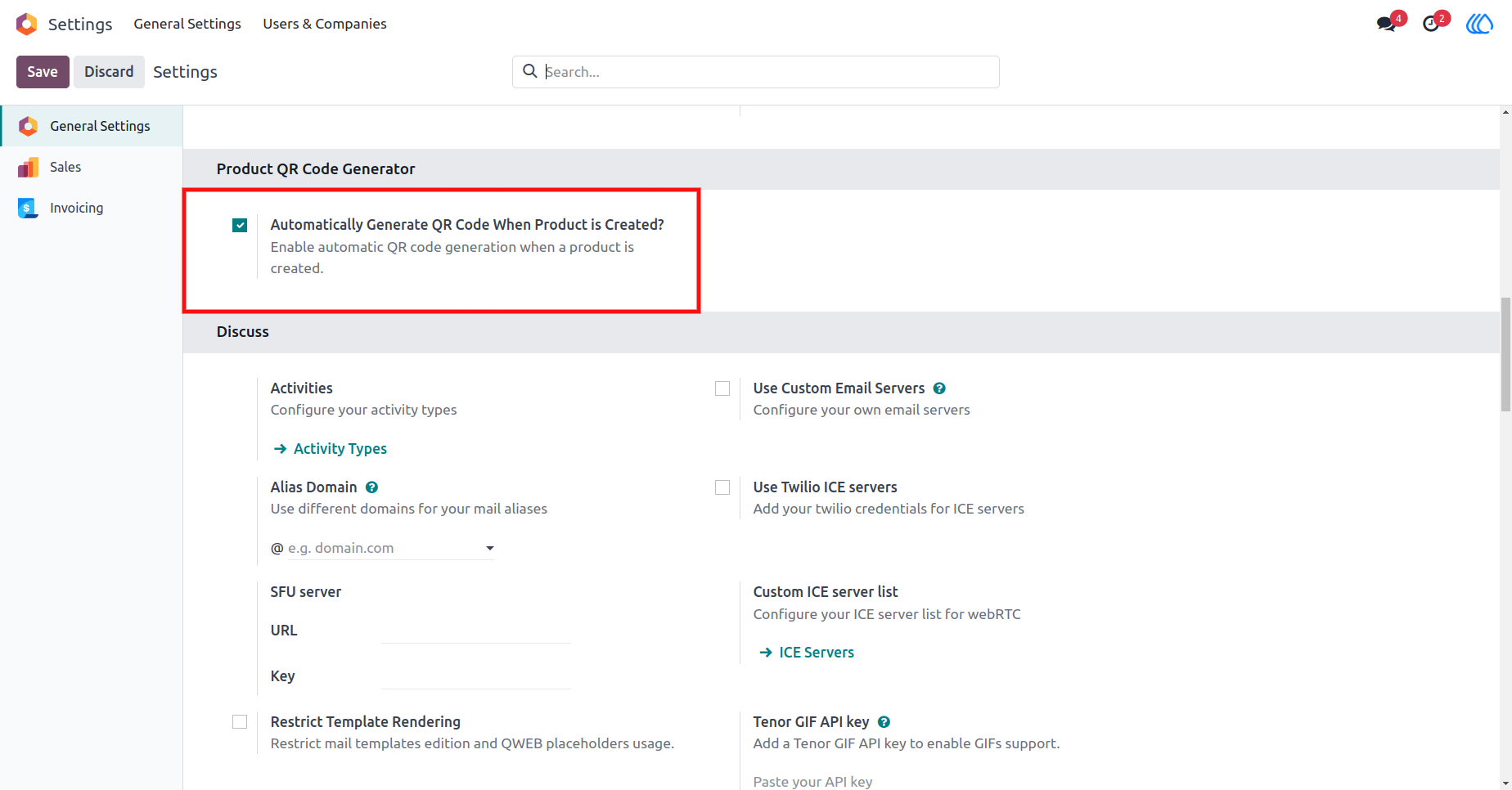Click the user avatar icon in top bar

(x=1479, y=24)
